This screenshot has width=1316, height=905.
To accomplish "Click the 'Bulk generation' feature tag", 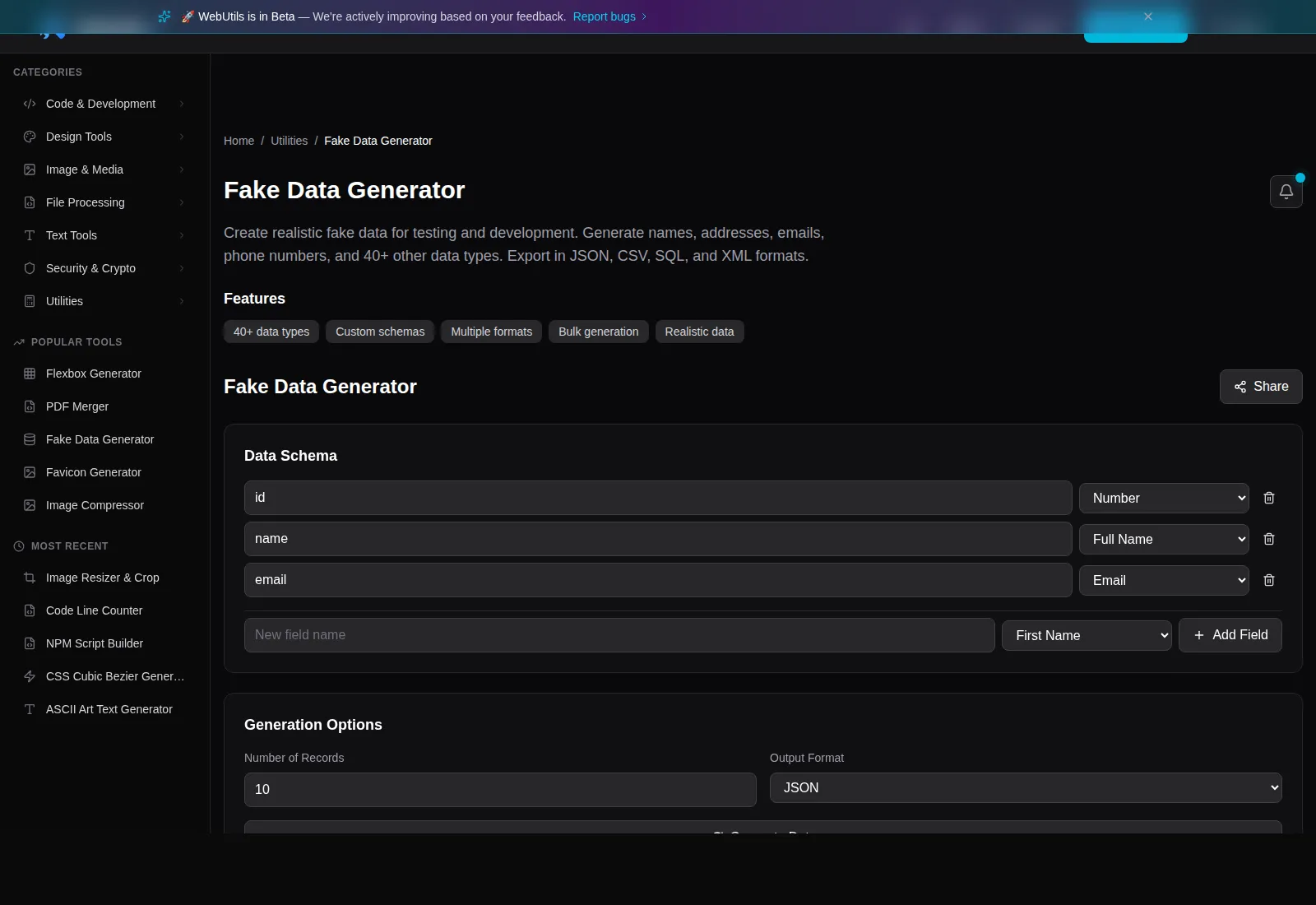I will tap(598, 332).
